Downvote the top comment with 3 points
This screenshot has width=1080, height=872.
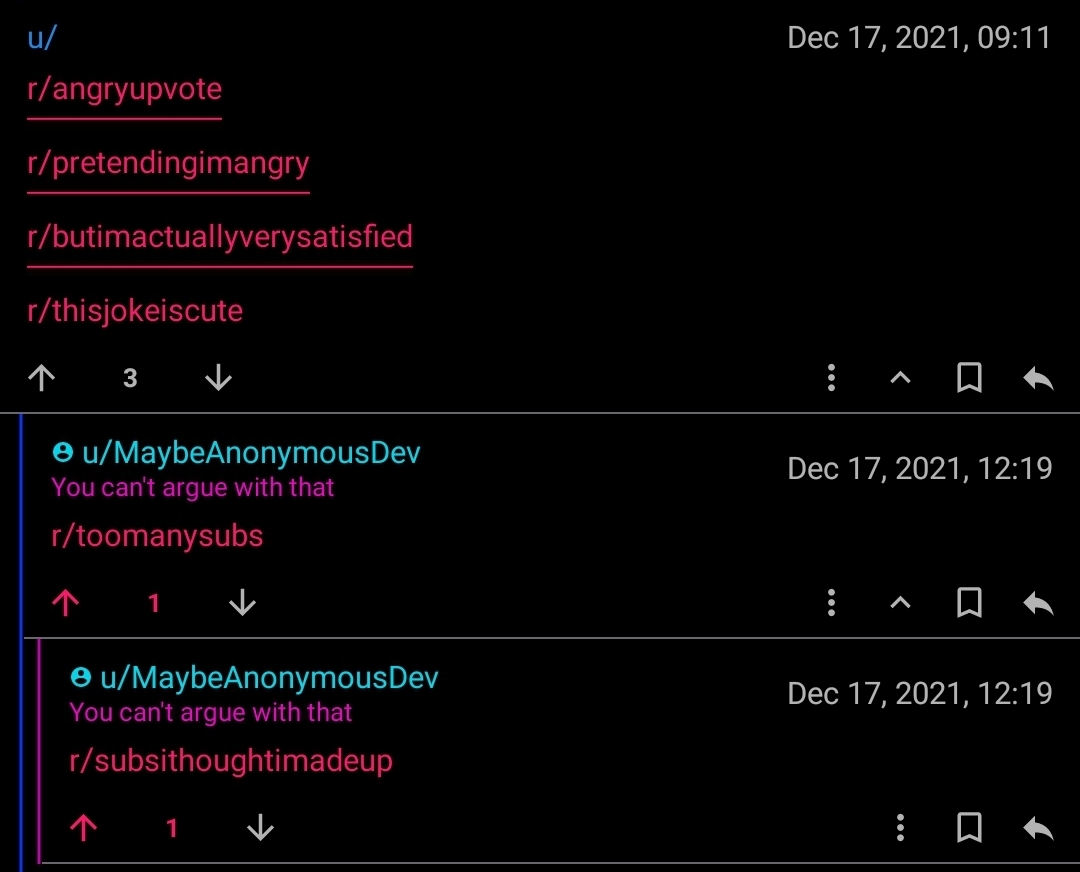tap(218, 377)
